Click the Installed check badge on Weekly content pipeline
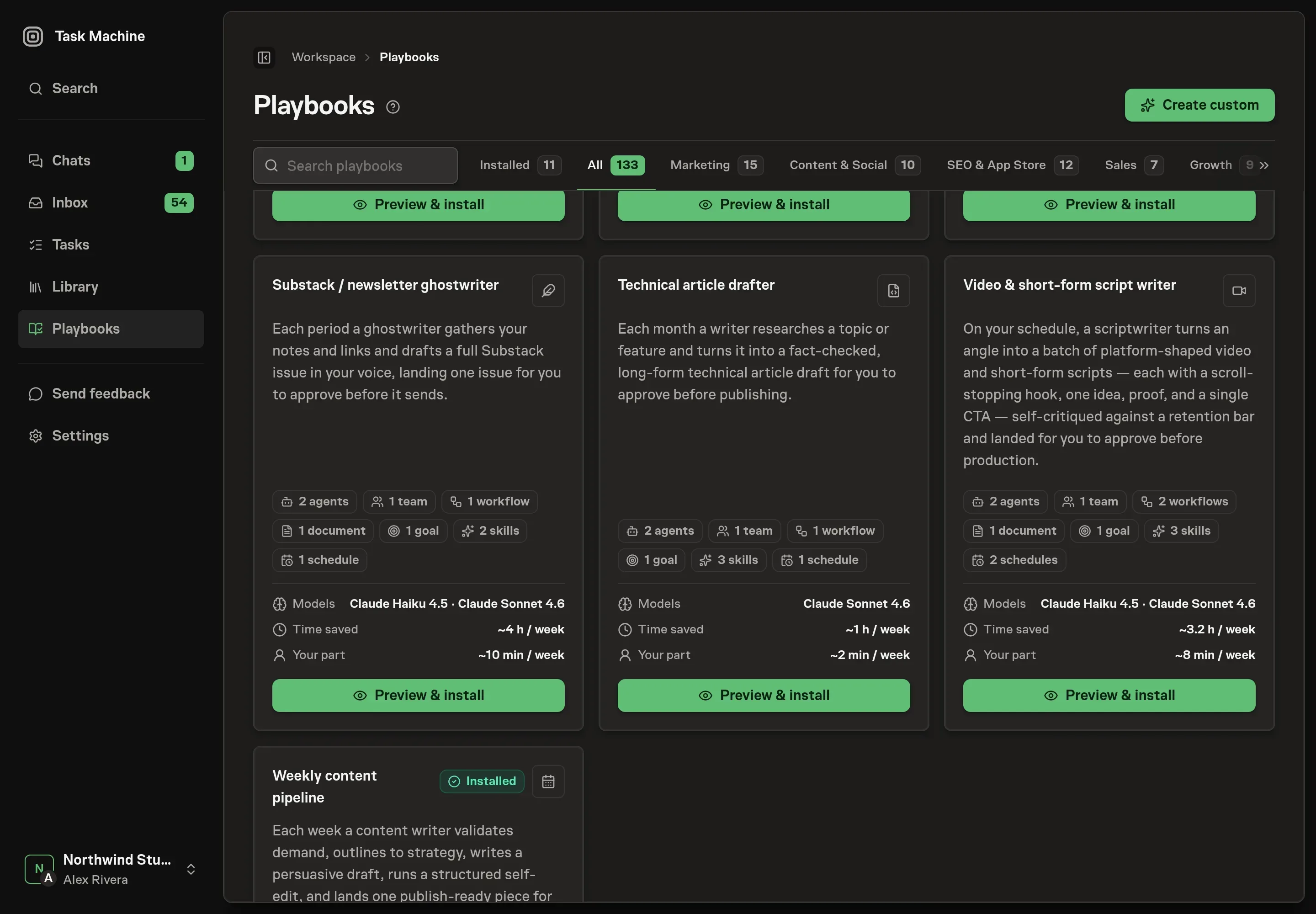The height and width of the screenshot is (914, 1316). 482,781
